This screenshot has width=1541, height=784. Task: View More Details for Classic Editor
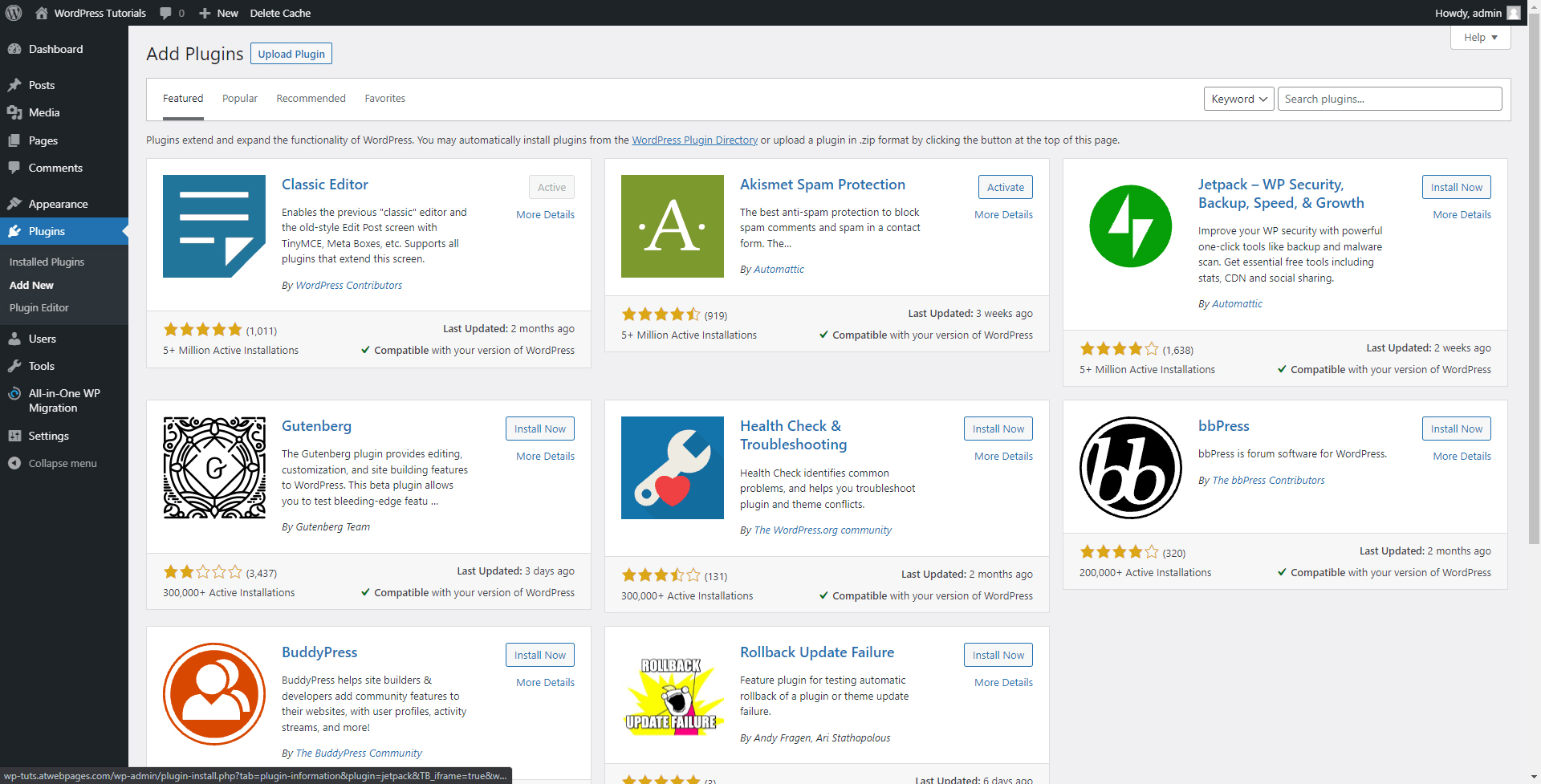(545, 214)
